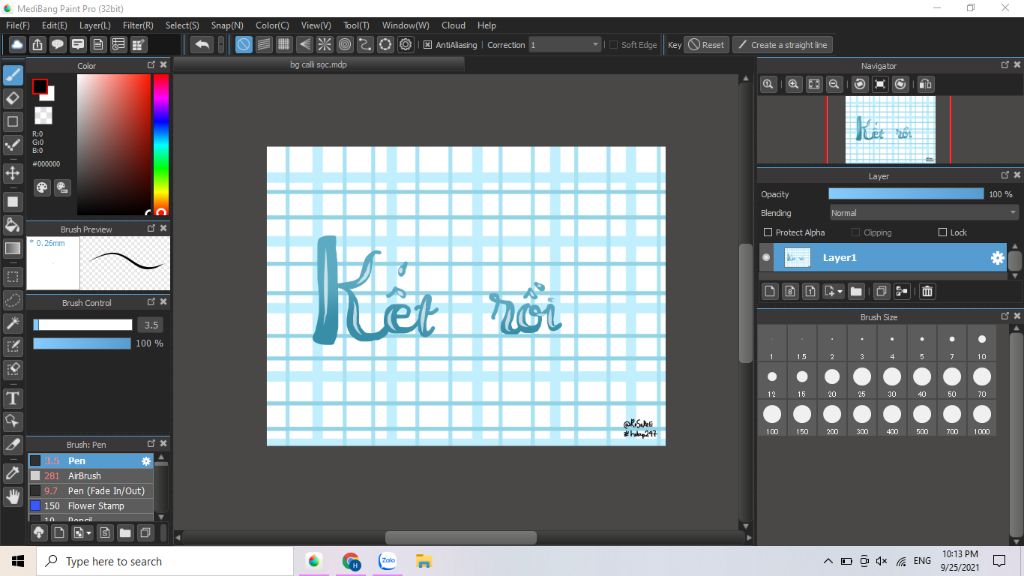The height and width of the screenshot is (576, 1024).
Task: Click zoom out icon in Navigator
Action: pyautogui.click(x=834, y=84)
